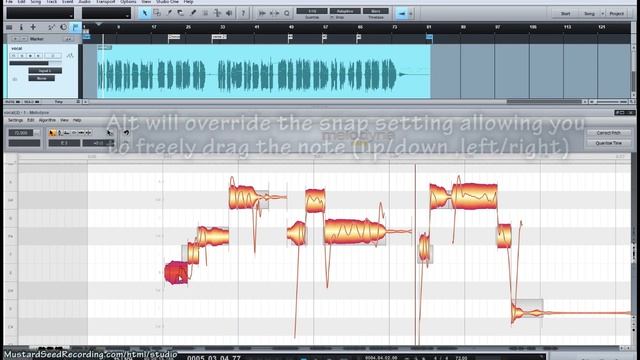Click the Chorus marker in the marker track
The image size is (640, 360).
click(x=174, y=37)
